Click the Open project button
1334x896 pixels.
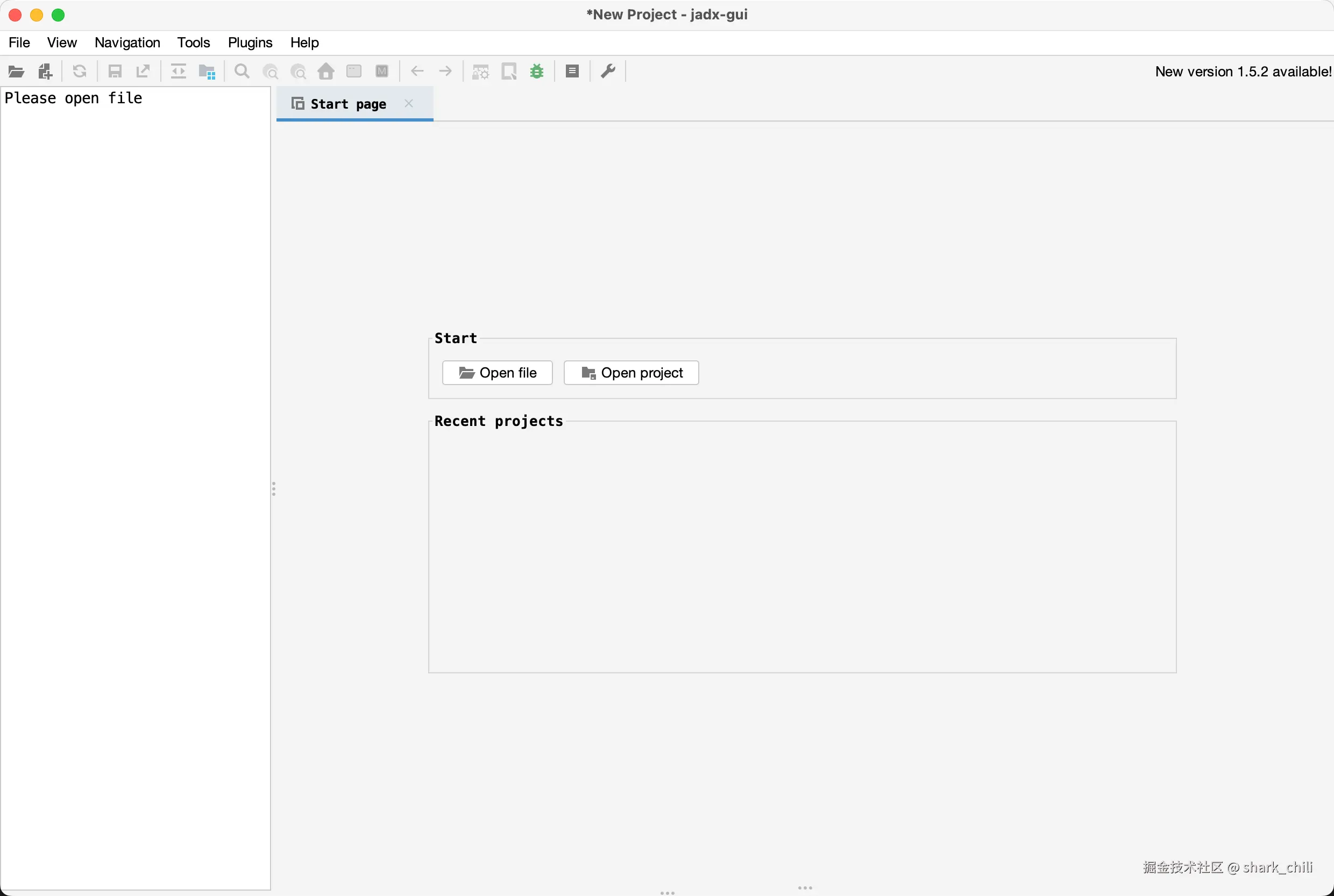click(631, 373)
